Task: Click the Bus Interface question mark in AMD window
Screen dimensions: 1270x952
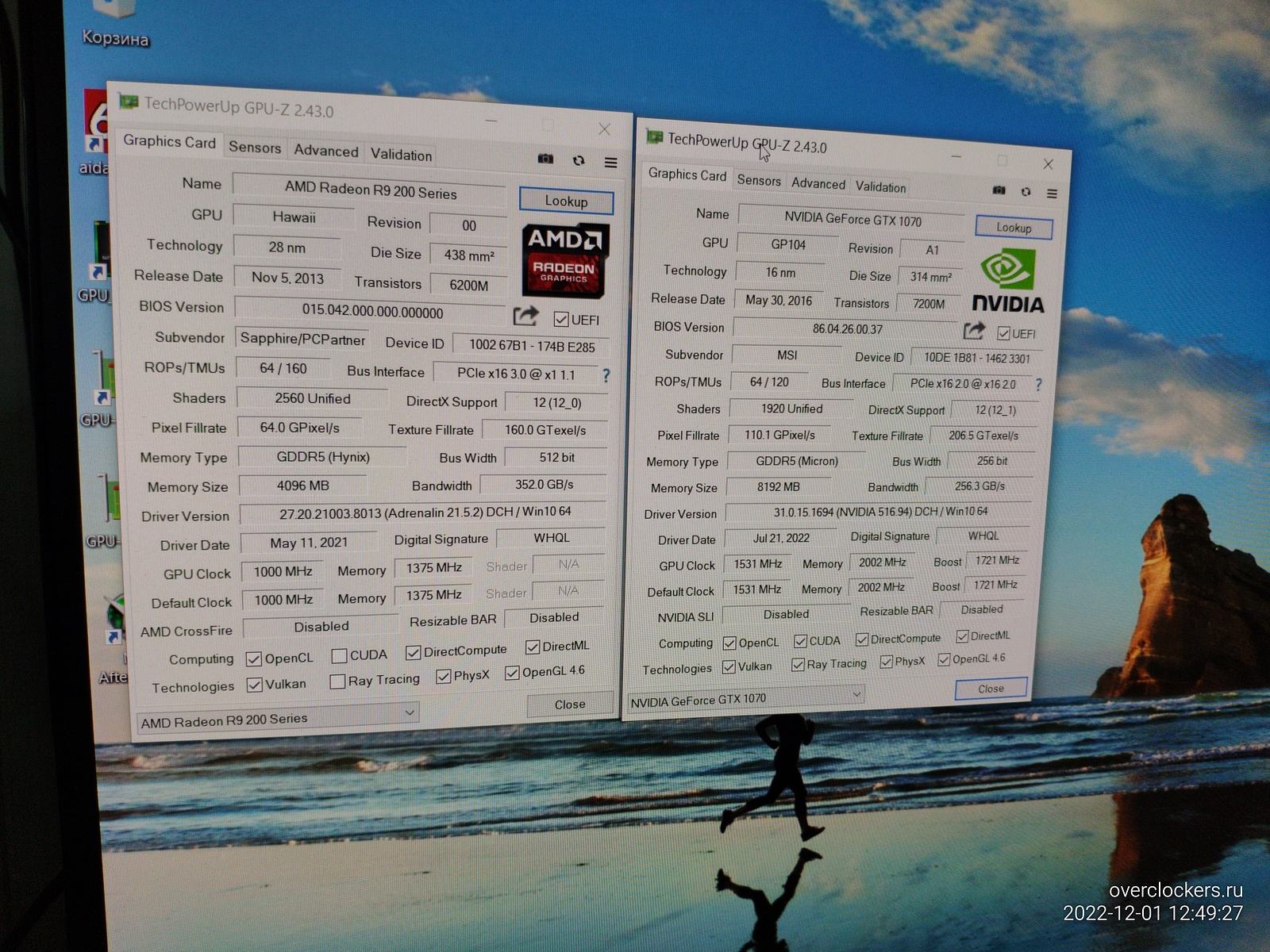Action: [x=606, y=375]
